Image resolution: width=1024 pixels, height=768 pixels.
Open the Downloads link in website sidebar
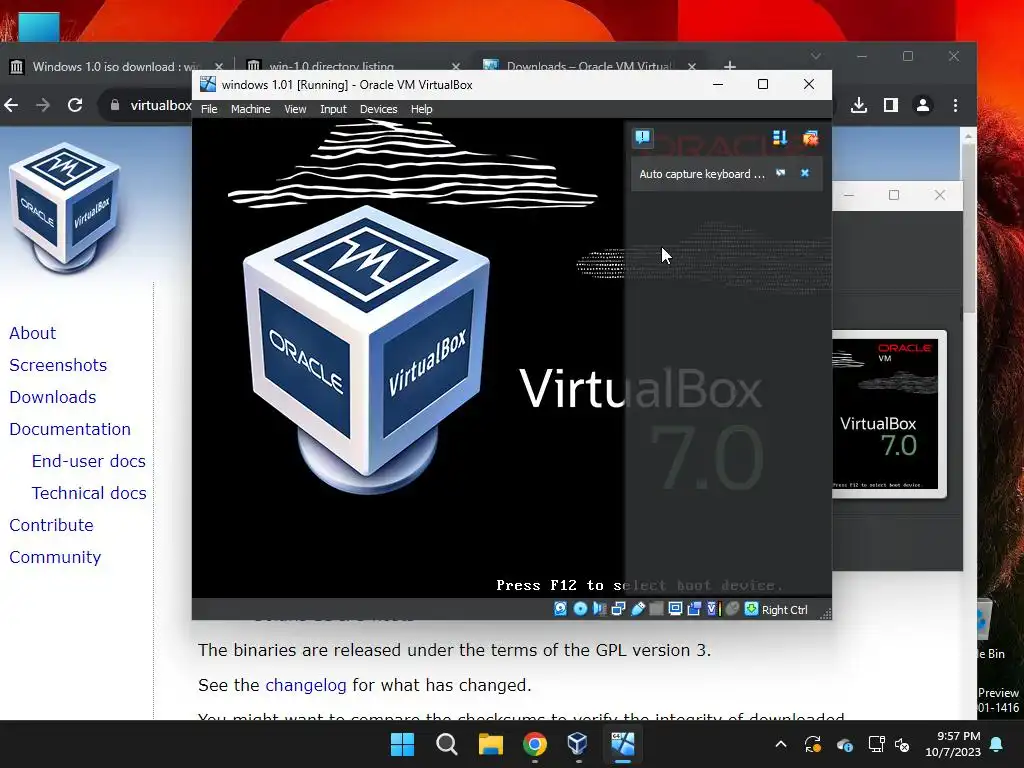53,397
